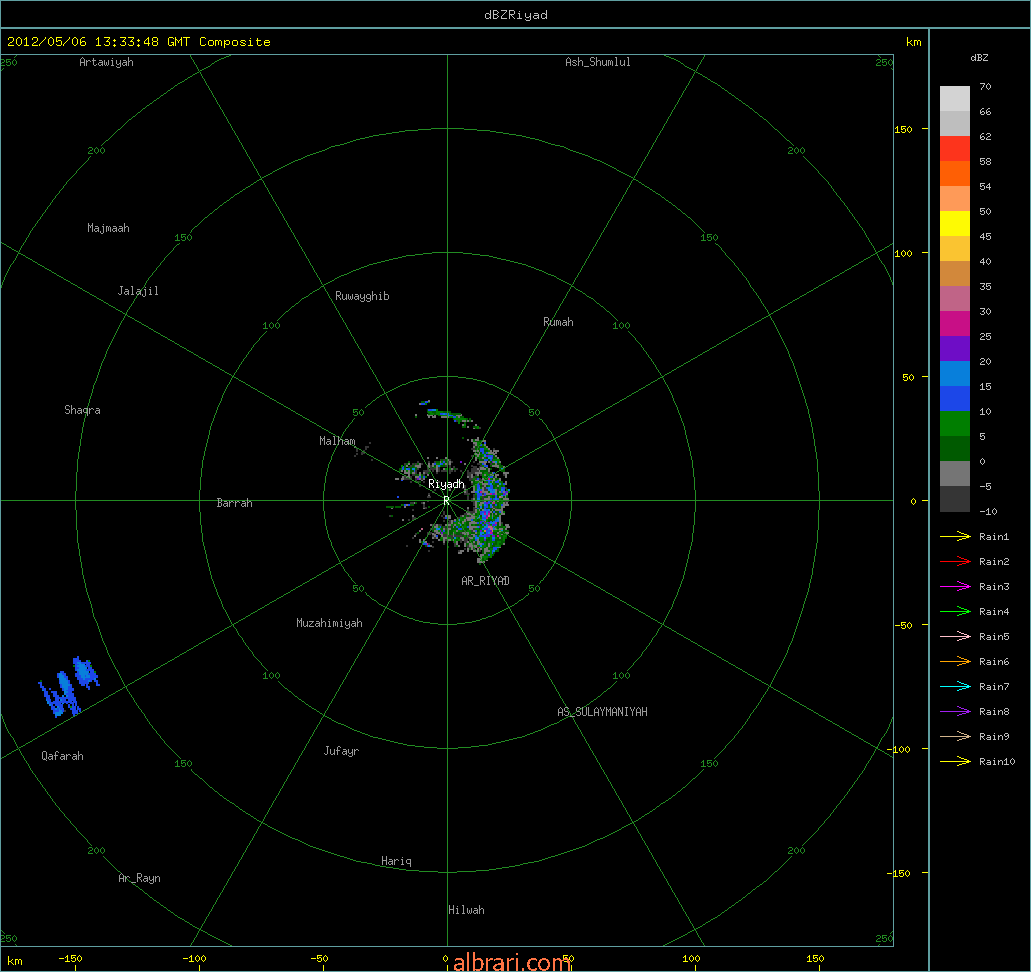Click the R radar site marker

(446, 501)
